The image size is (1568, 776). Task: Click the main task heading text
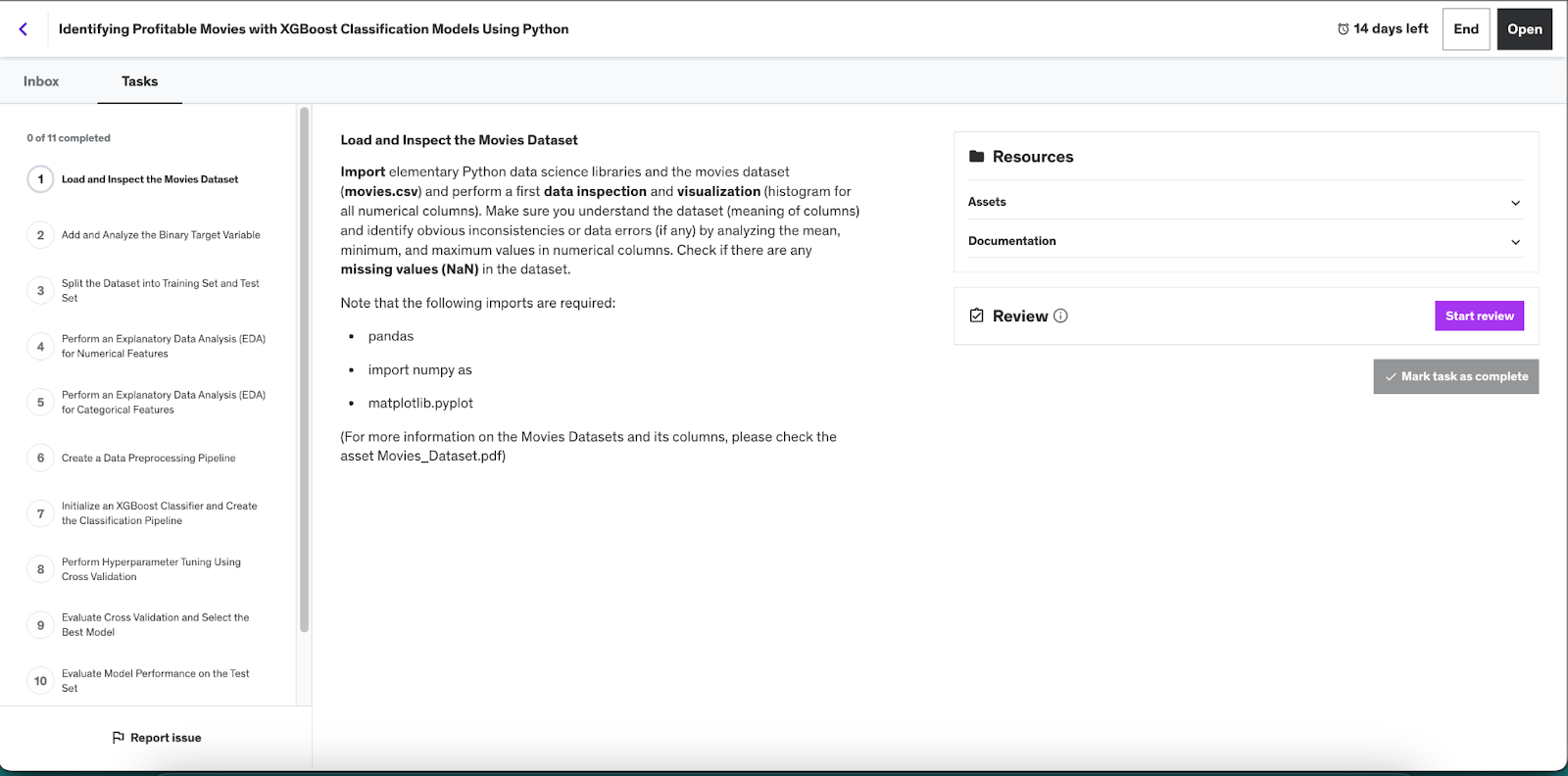(459, 140)
